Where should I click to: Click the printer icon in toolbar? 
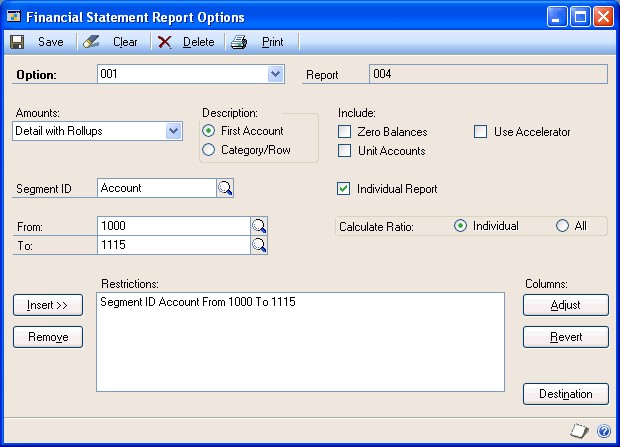tap(239, 42)
